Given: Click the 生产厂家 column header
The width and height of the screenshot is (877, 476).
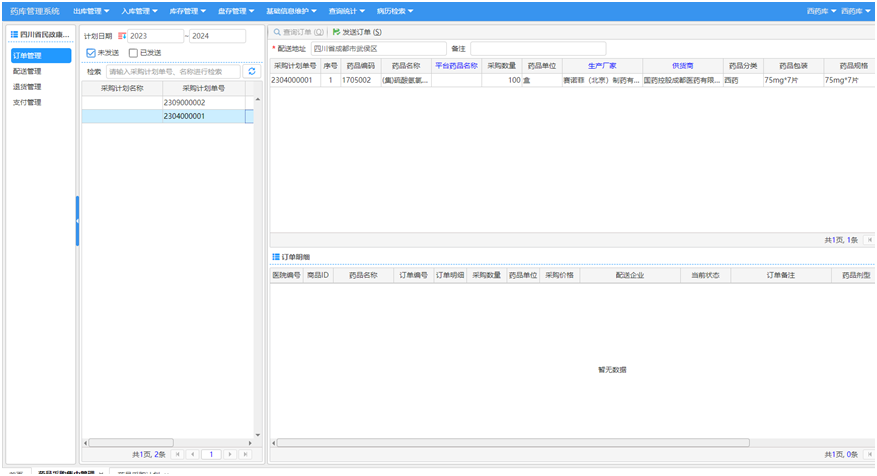Looking at the screenshot, I should pyautogui.click(x=602, y=66).
